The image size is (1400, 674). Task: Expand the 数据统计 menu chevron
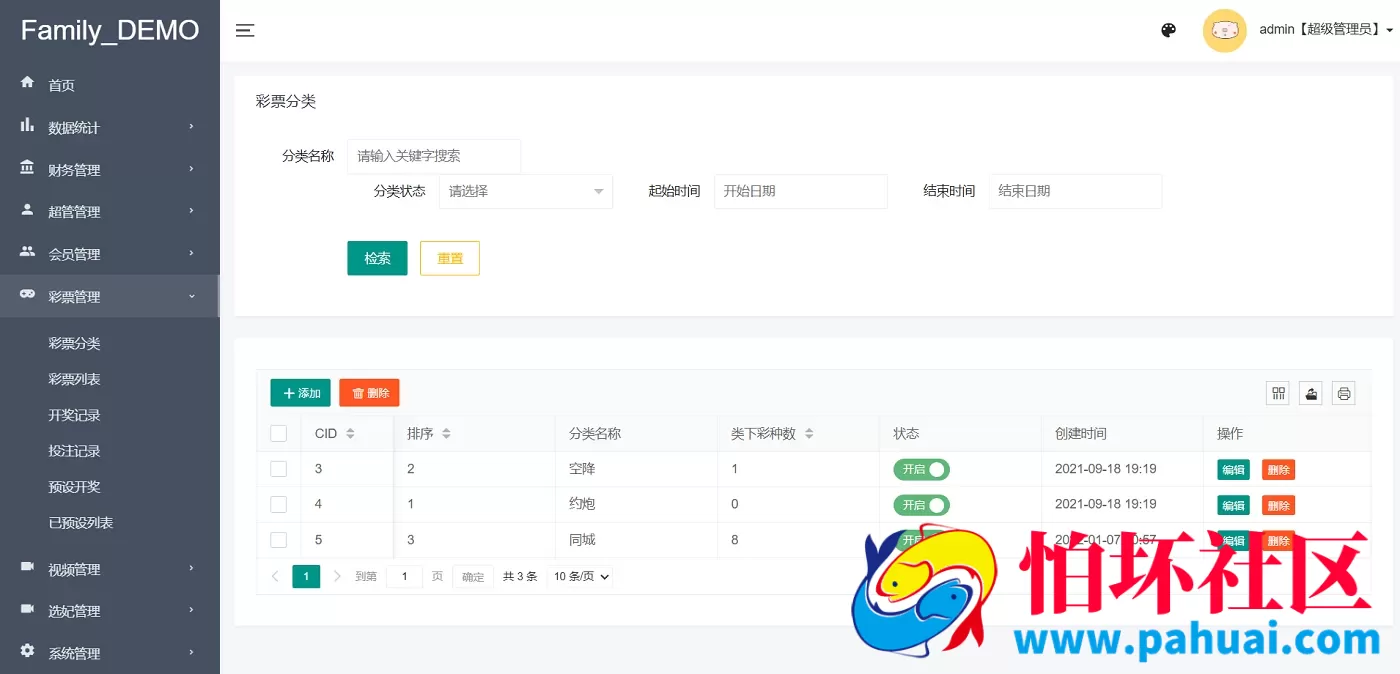[191, 127]
